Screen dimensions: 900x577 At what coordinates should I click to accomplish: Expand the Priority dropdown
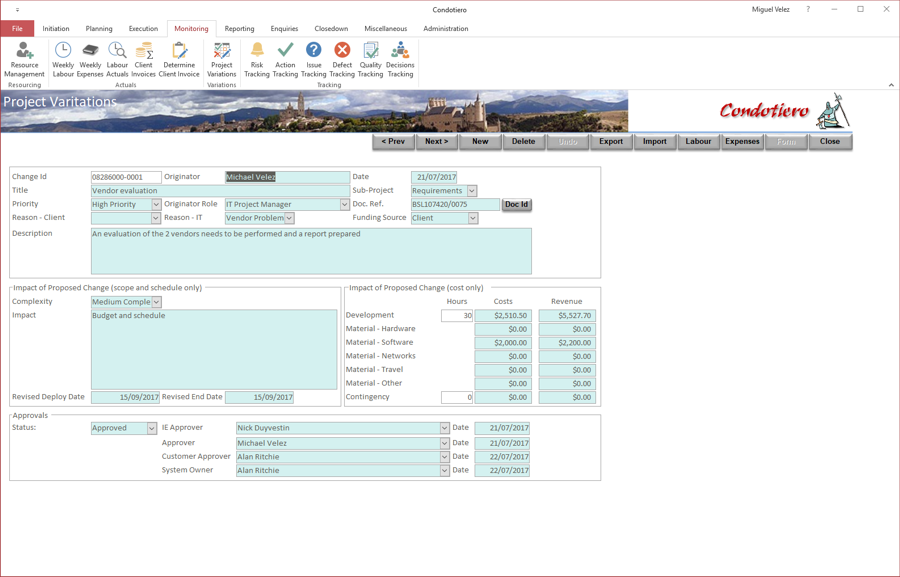[x=156, y=204]
